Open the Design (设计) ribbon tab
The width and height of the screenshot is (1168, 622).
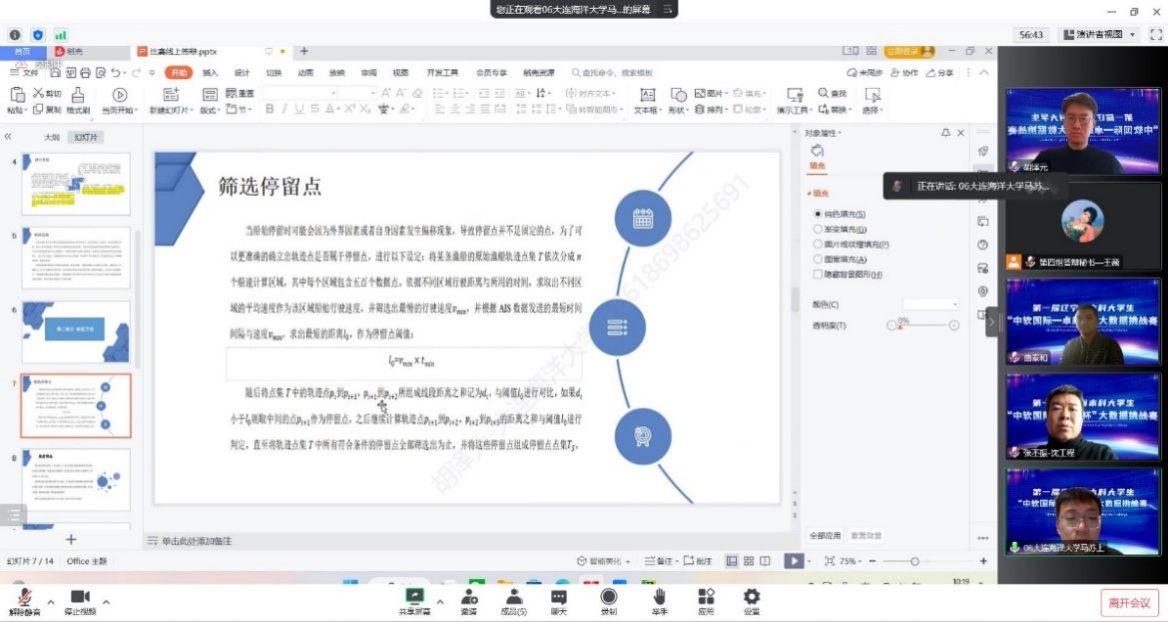click(241, 73)
